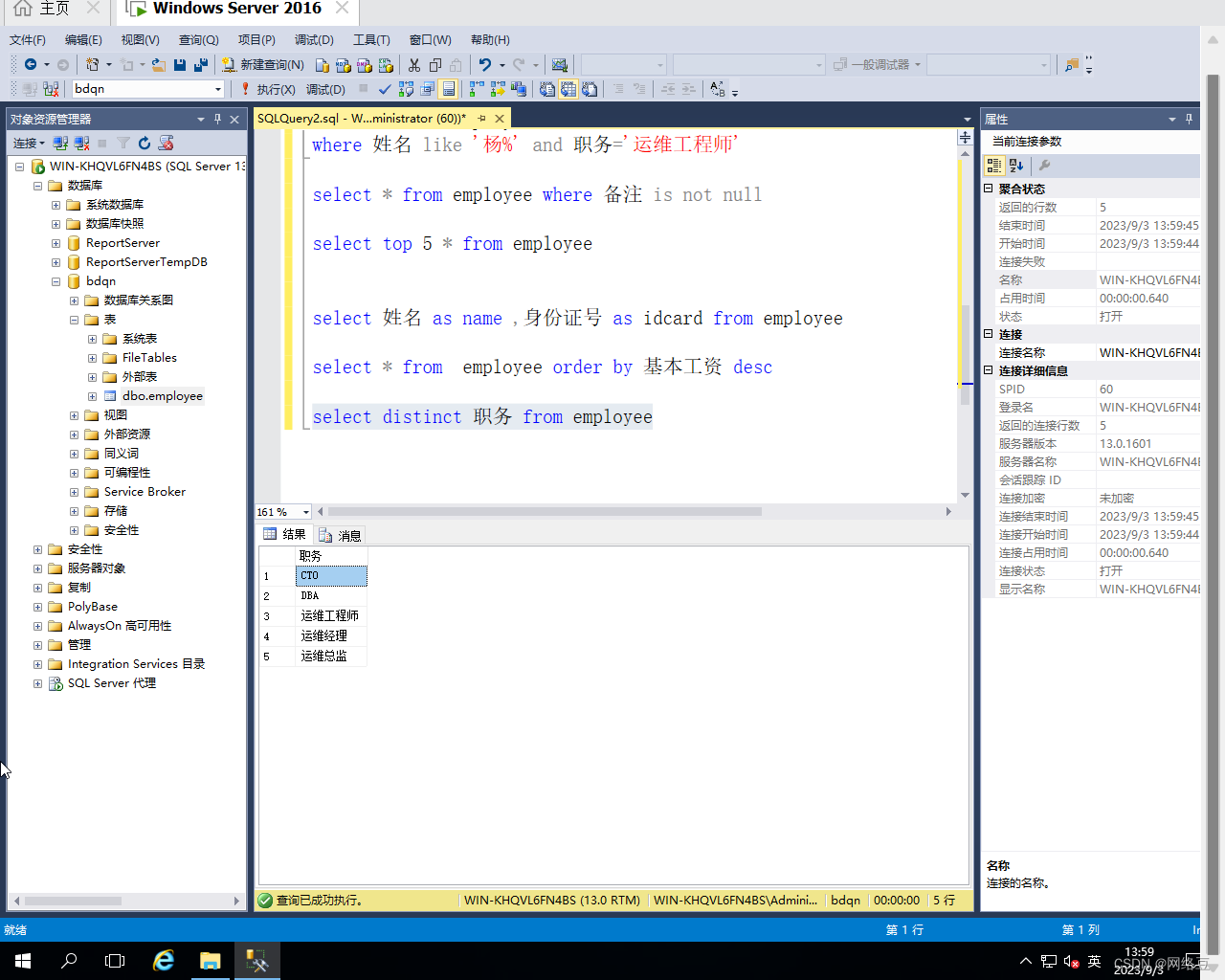Viewport: 1225px width, 980px height.
Task: Open the 连接 dropdown in Object Explorer
Action: click(x=29, y=143)
